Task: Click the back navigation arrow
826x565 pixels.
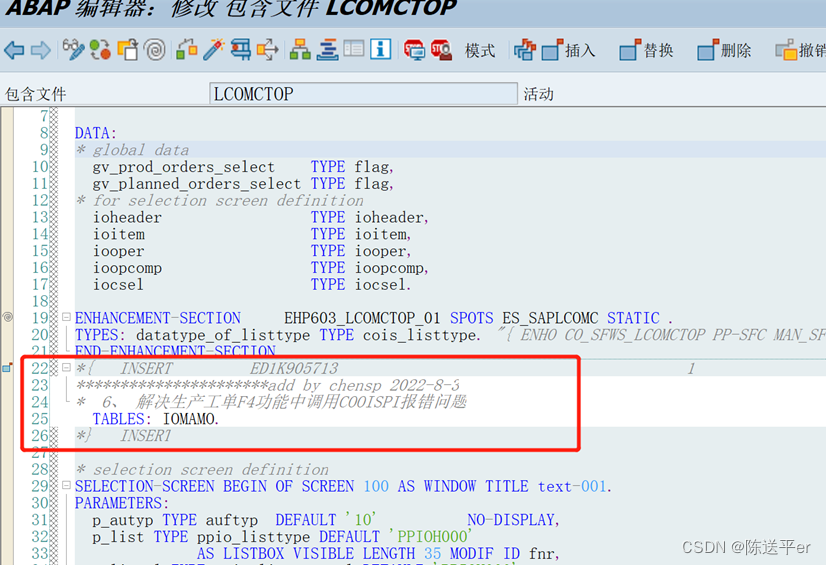Action: [14, 51]
